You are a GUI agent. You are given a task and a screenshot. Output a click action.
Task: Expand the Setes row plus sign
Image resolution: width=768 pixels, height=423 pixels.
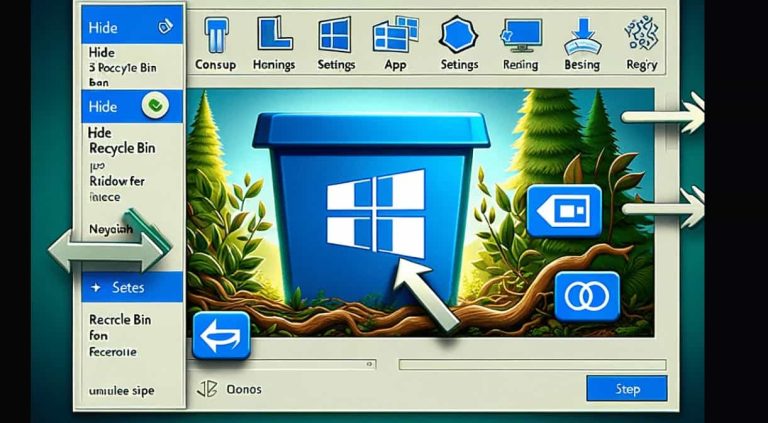(96, 288)
